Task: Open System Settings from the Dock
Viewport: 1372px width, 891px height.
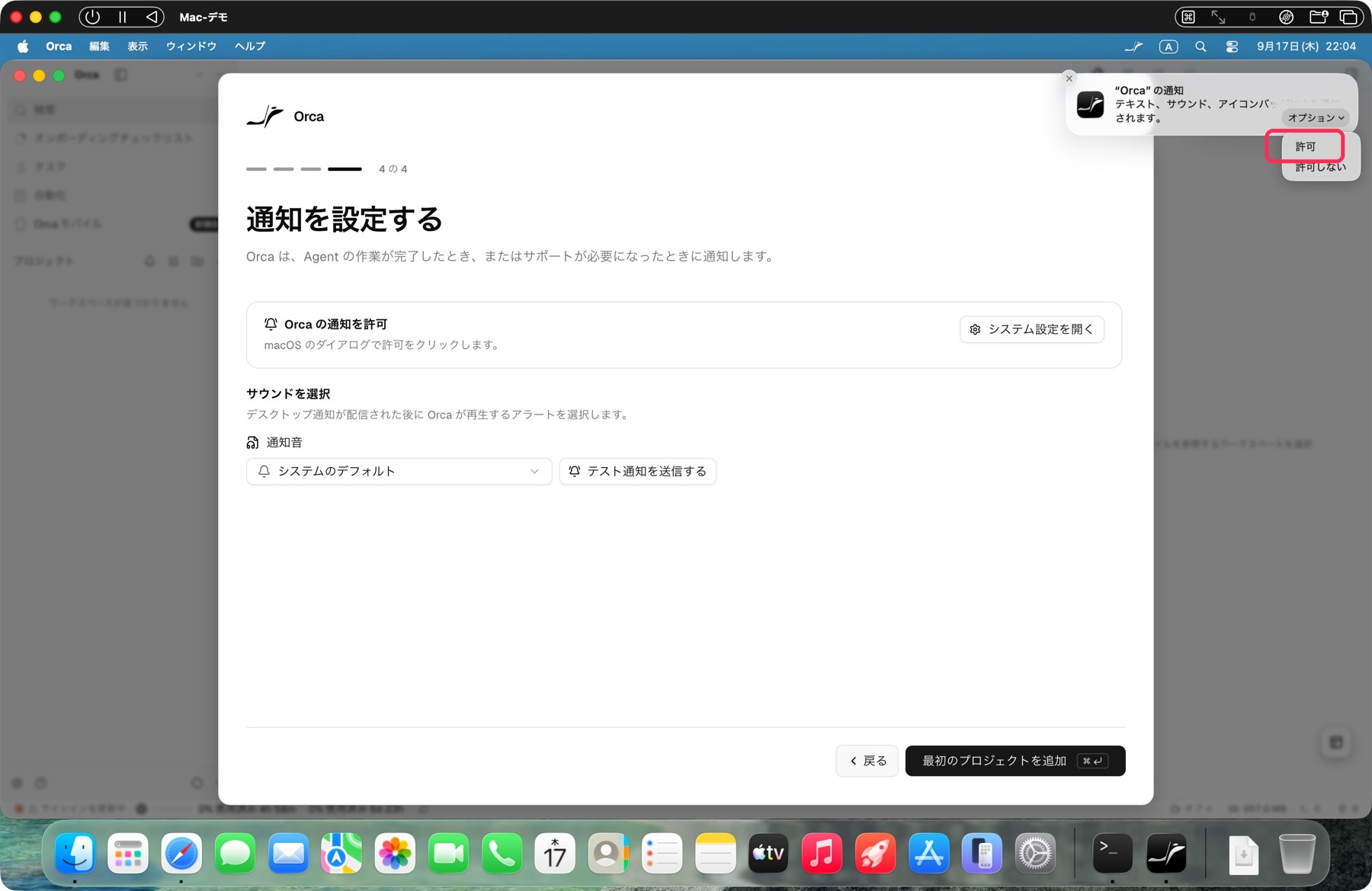Action: (x=1035, y=853)
